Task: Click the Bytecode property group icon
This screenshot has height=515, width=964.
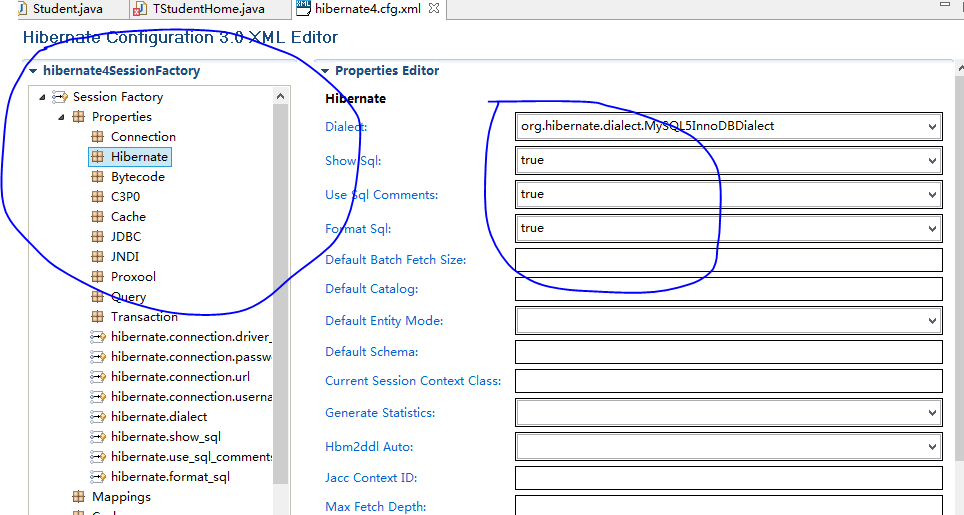Action: click(97, 176)
